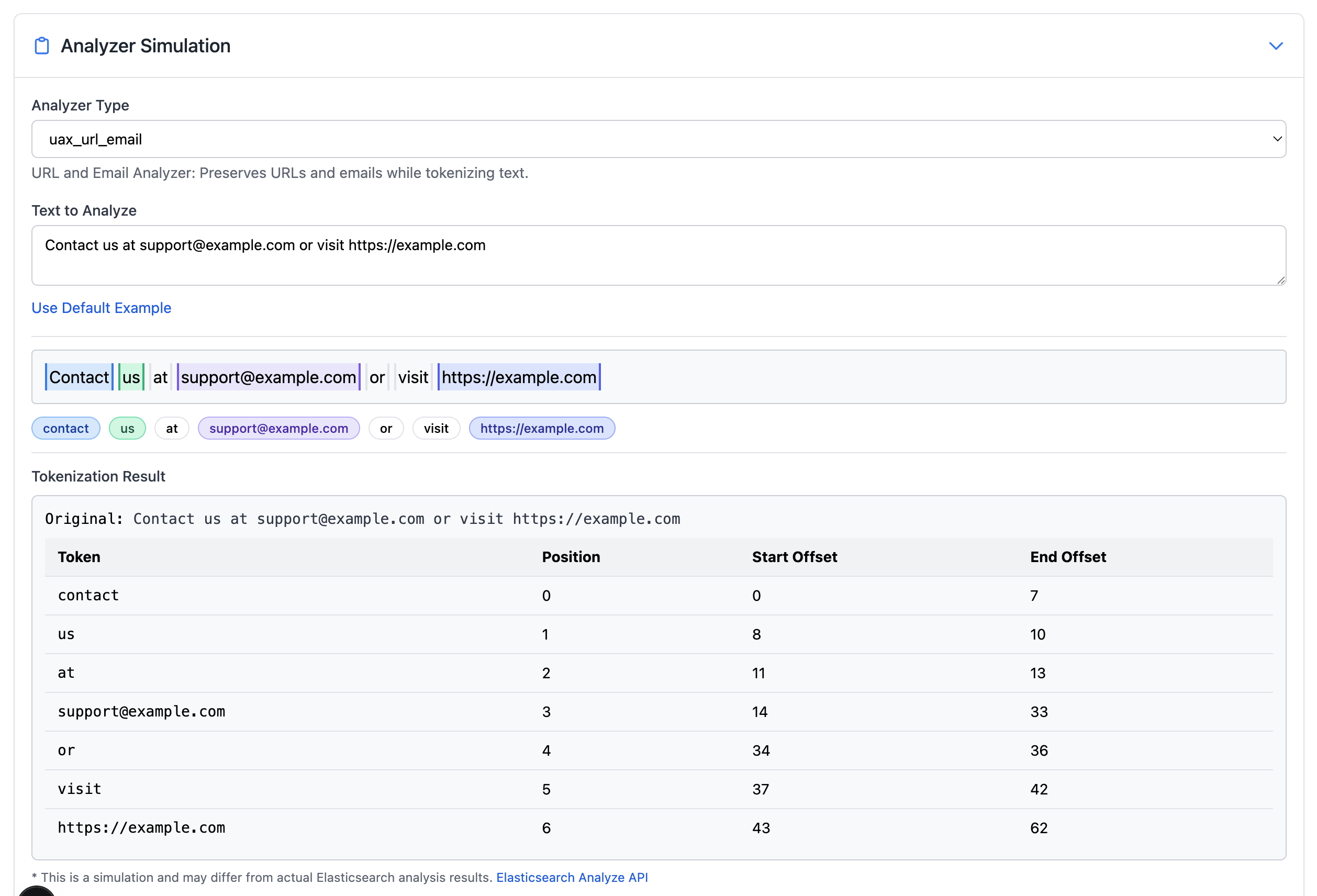Viewport: 1317px width, 896px height.
Task: Click the Use Default Example link
Action: point(101,308)
